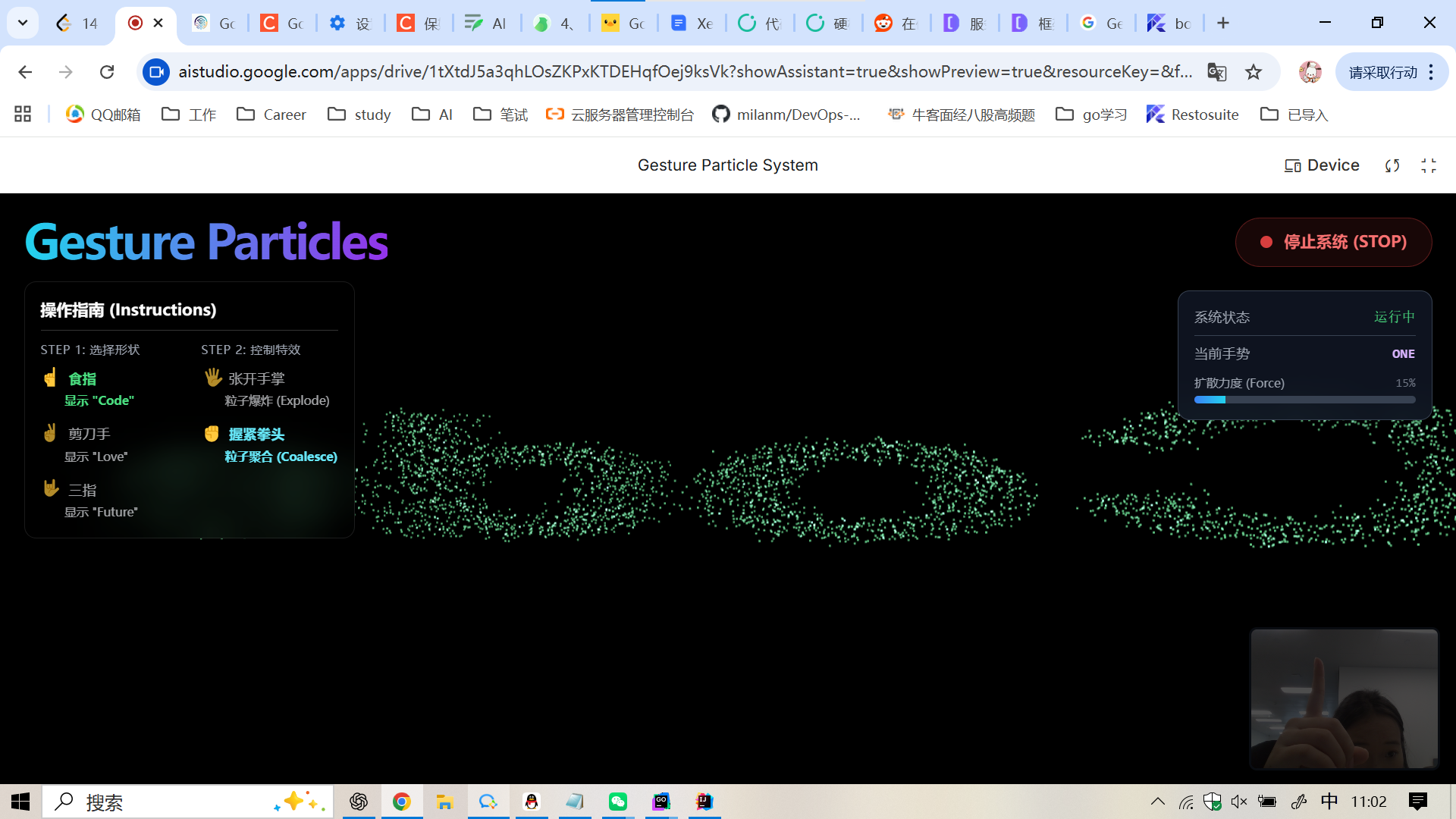Image resolution: width=1456 pixels, height=819 pixels.
Task: Click the webcam preview thumbnail
Action: pyautogui.click(x=1344, y=698)
